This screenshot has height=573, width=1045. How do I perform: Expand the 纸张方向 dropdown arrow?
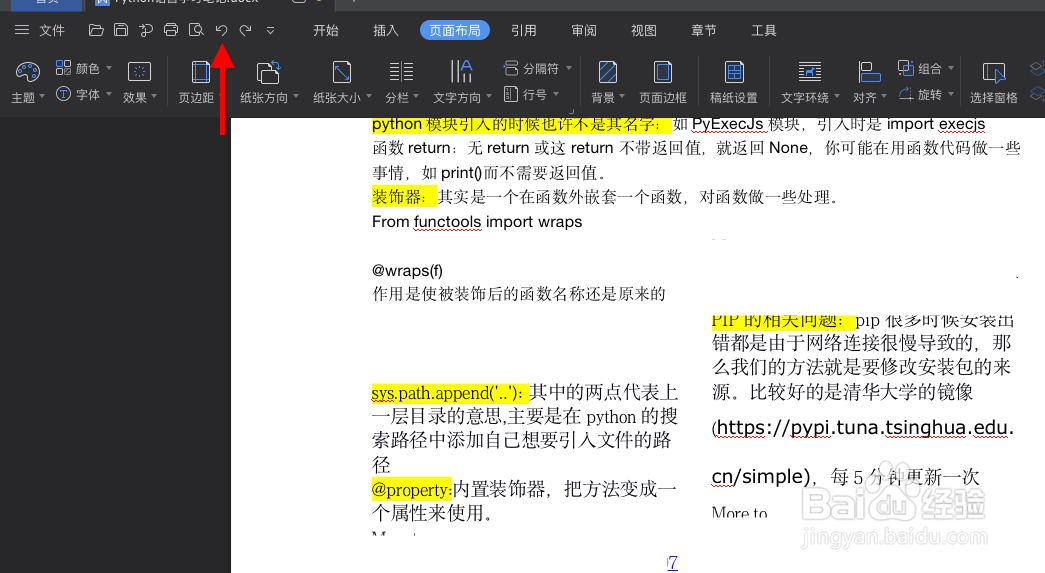(x=296, y=97)
